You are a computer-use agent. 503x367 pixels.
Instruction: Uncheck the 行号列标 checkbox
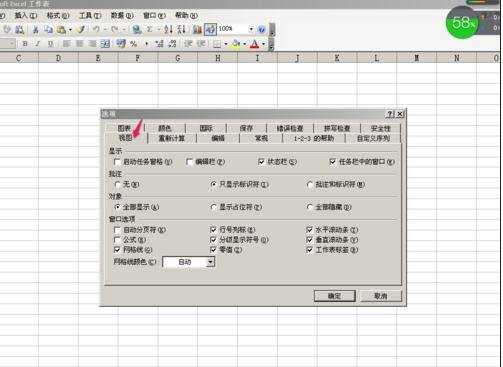[213, 230]
